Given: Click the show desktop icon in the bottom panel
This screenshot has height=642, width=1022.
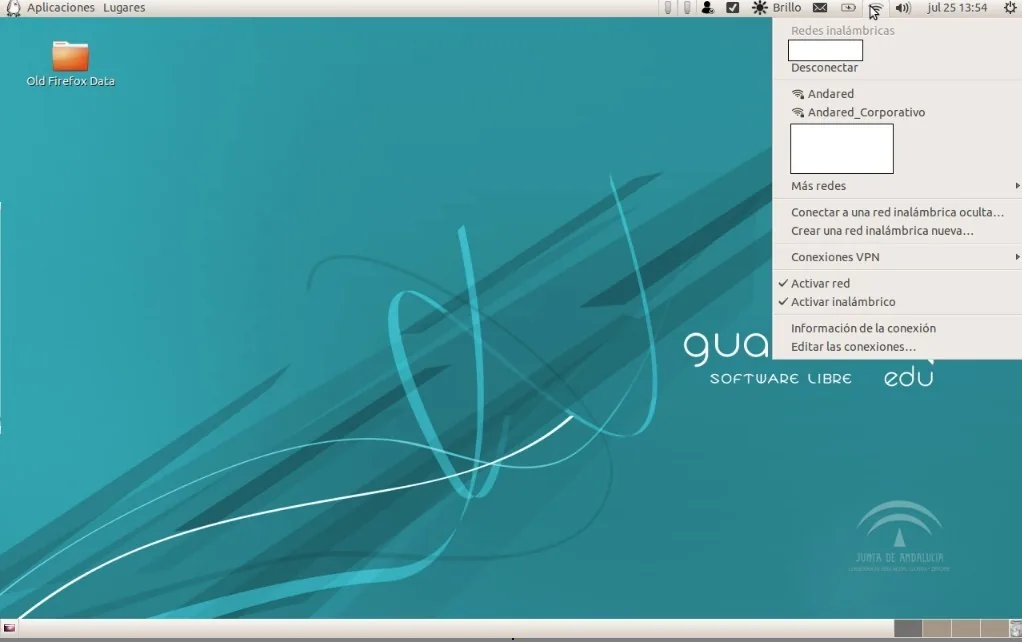Looking at the screenshot, I should point(9,628).
